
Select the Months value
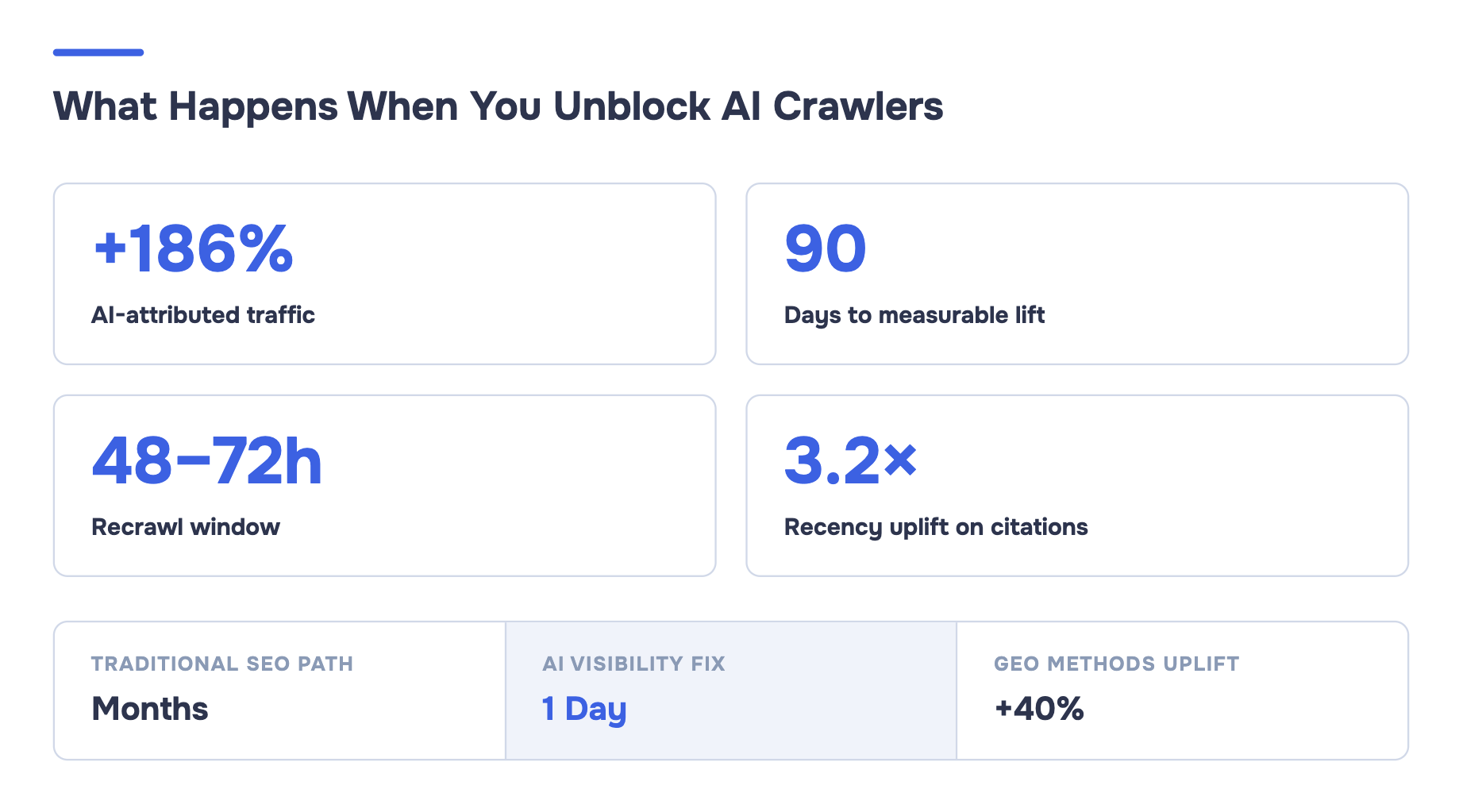tap(150, 709)
